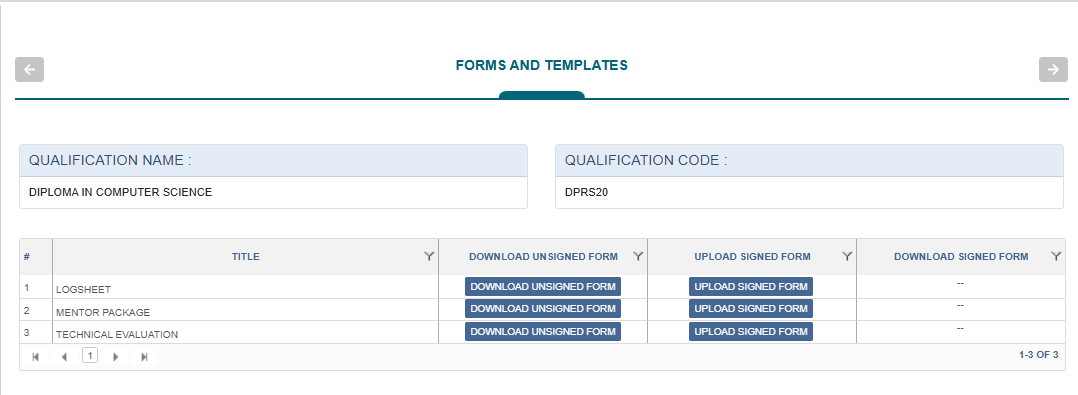Go to previous page of the table
The height and width of the screenshot is (395, 1078).
click(64, 357)
